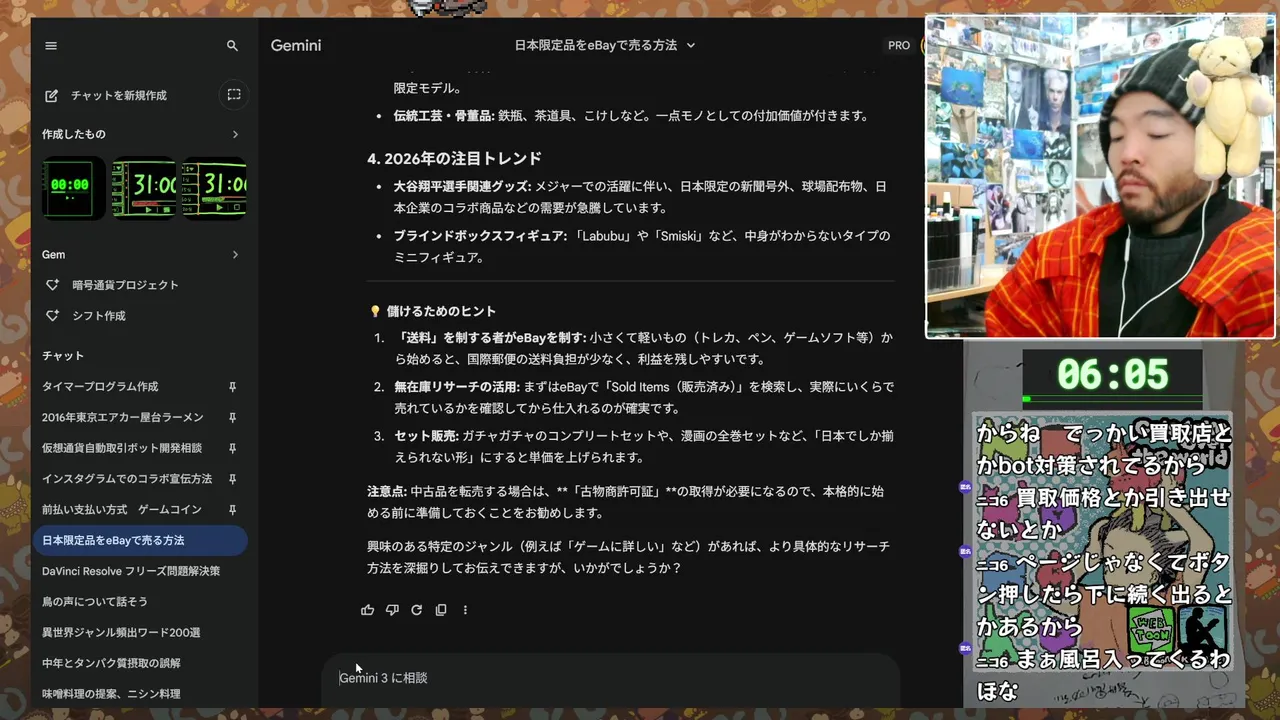Unpin the インスタグラムでのコラボ宣伝方法 chat
Viewport: 1280px width, 720px height.
click(232, 479)
